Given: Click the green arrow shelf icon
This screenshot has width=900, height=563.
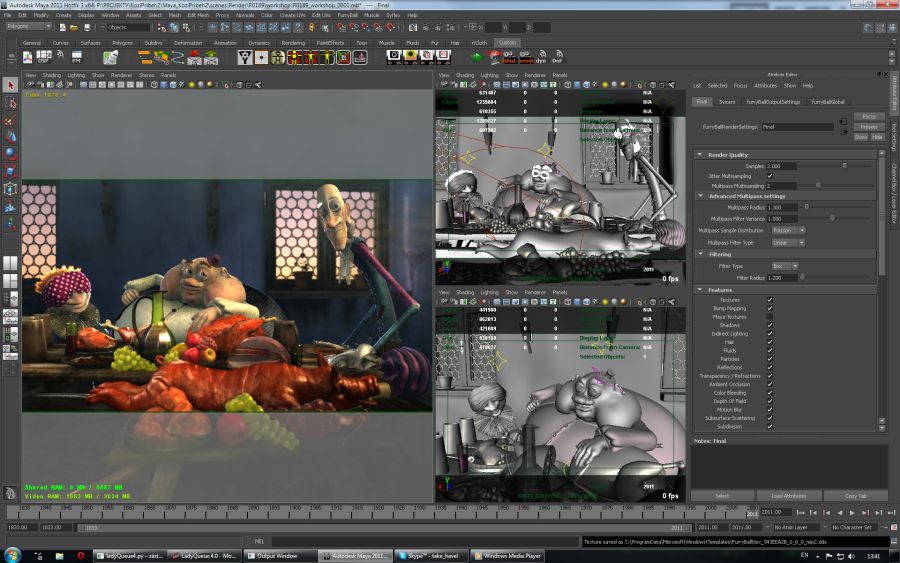Looking at the screenshot, I should click(x=476, y=57).
